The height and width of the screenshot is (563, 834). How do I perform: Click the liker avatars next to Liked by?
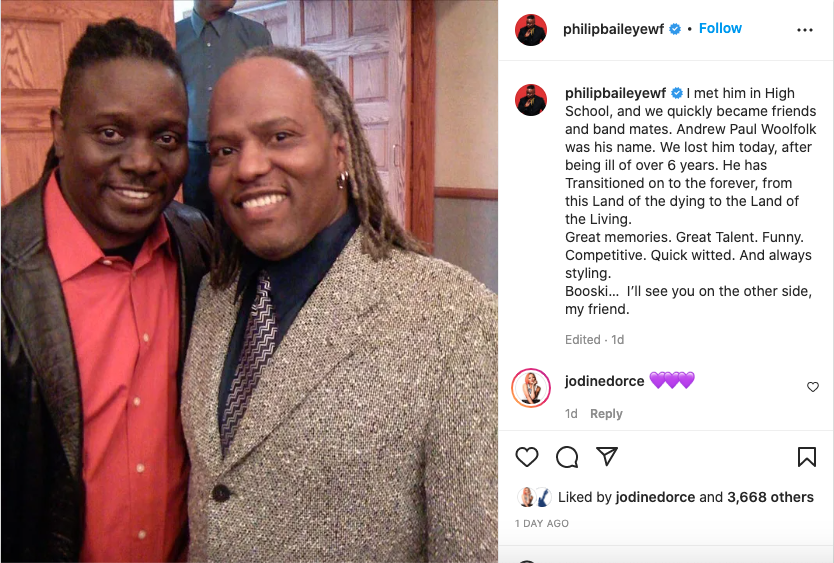(x=534, y=497)
